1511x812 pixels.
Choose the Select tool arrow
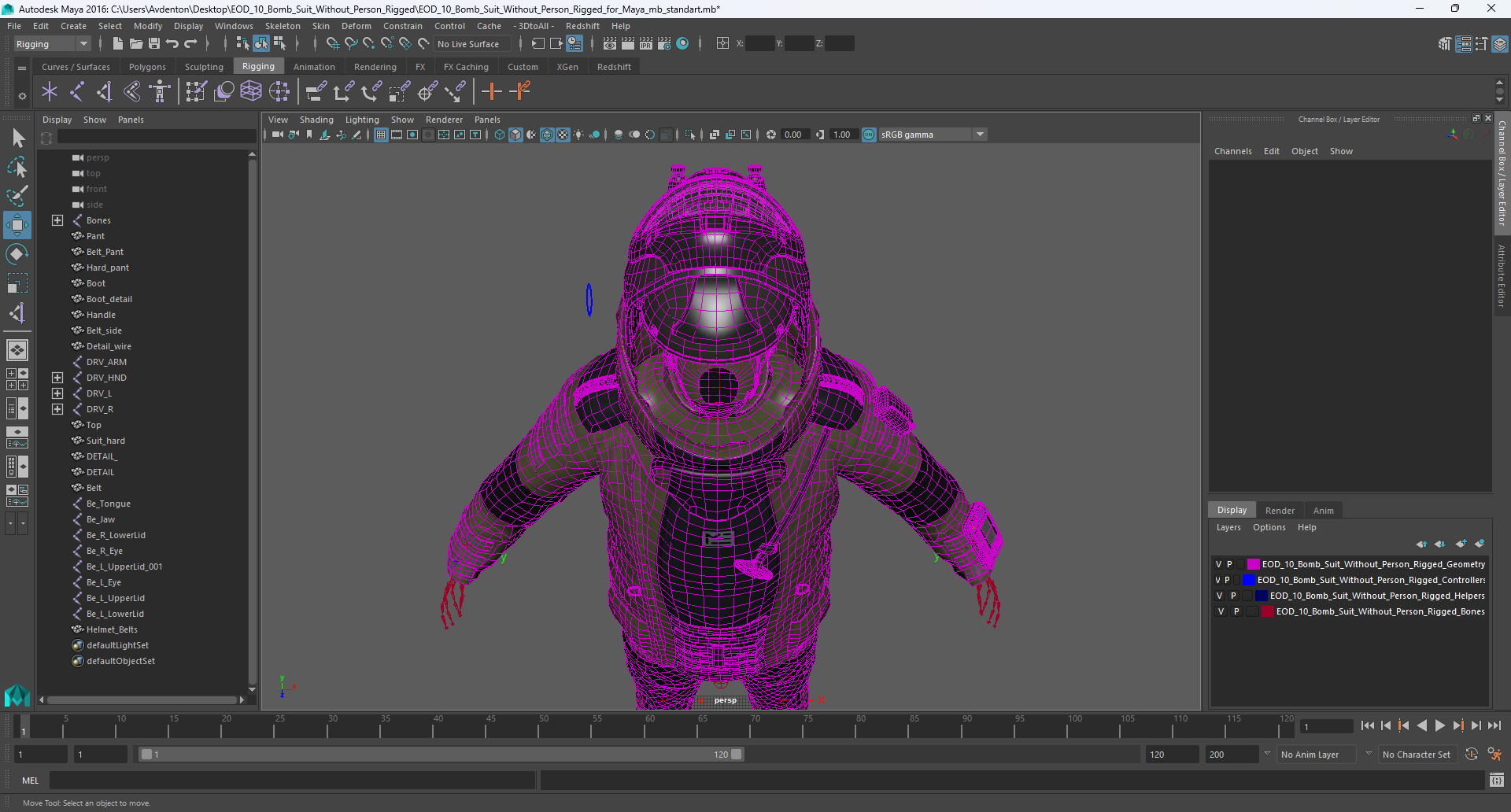click(17, 138)
